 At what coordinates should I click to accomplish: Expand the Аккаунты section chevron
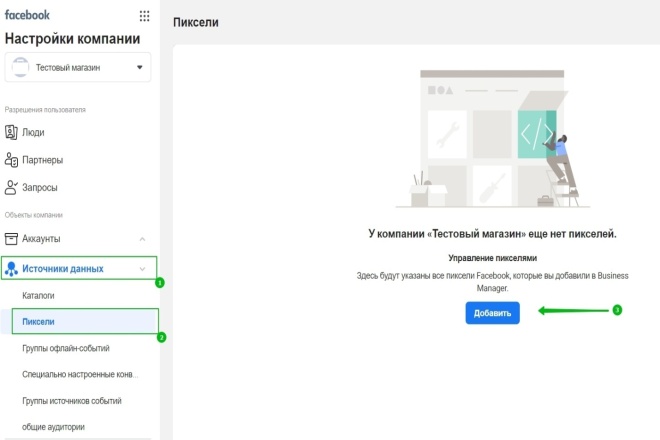pos(142,239)
